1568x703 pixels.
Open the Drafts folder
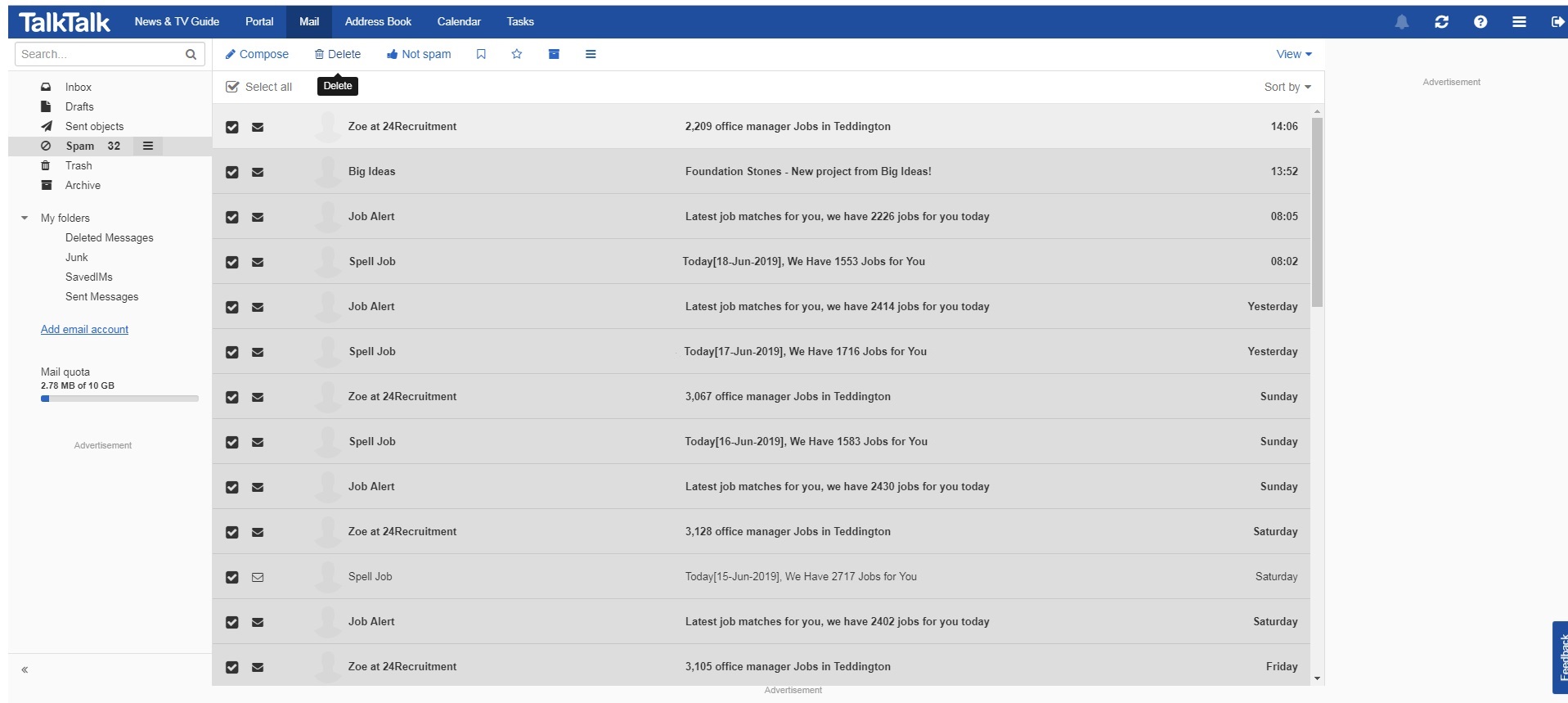pos(79,106)
